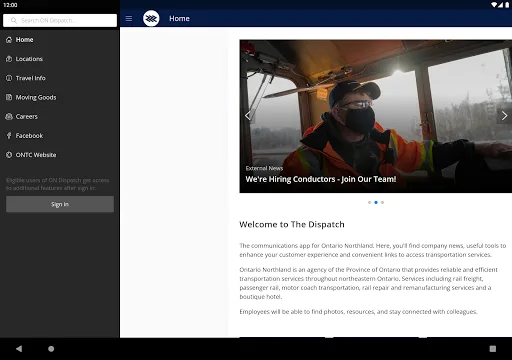Click the search magnifier icon
The height and width of the screenshot is (360, 512).
(x=14, y=20)
